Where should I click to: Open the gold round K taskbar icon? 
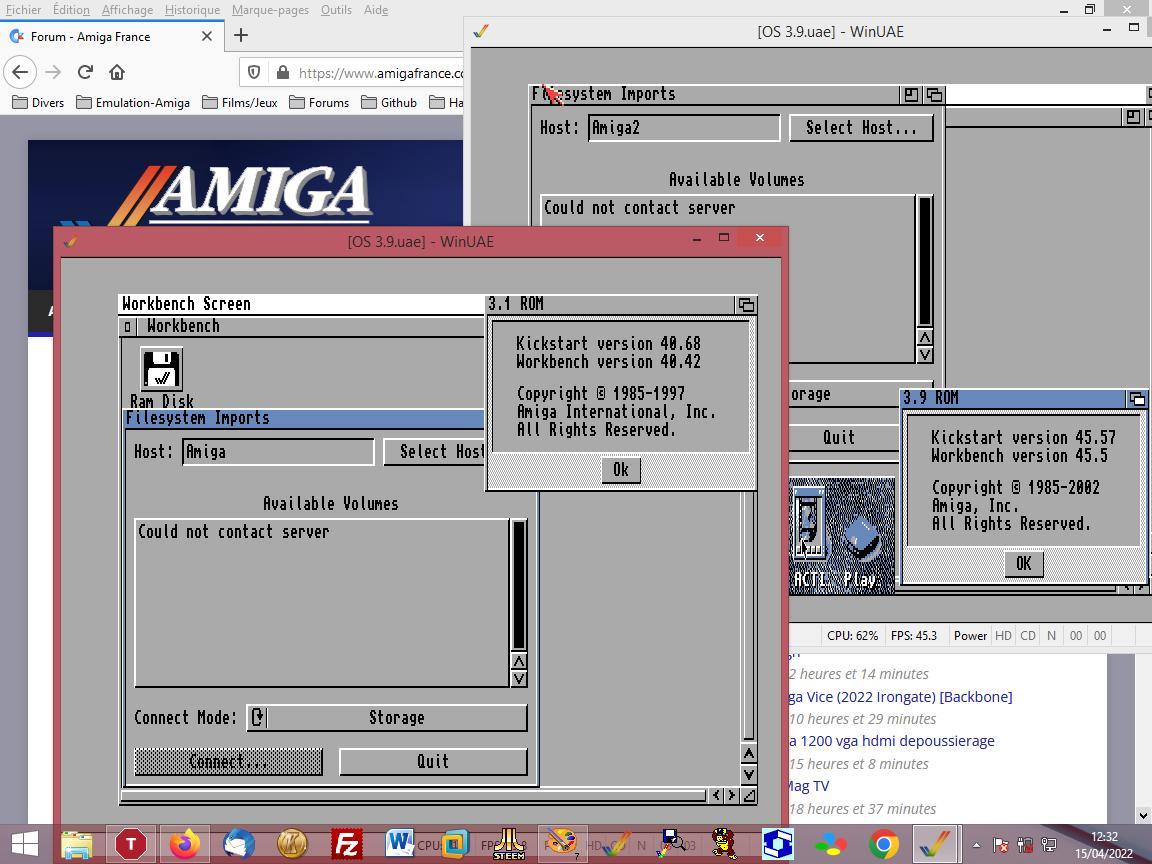[292, 844]
